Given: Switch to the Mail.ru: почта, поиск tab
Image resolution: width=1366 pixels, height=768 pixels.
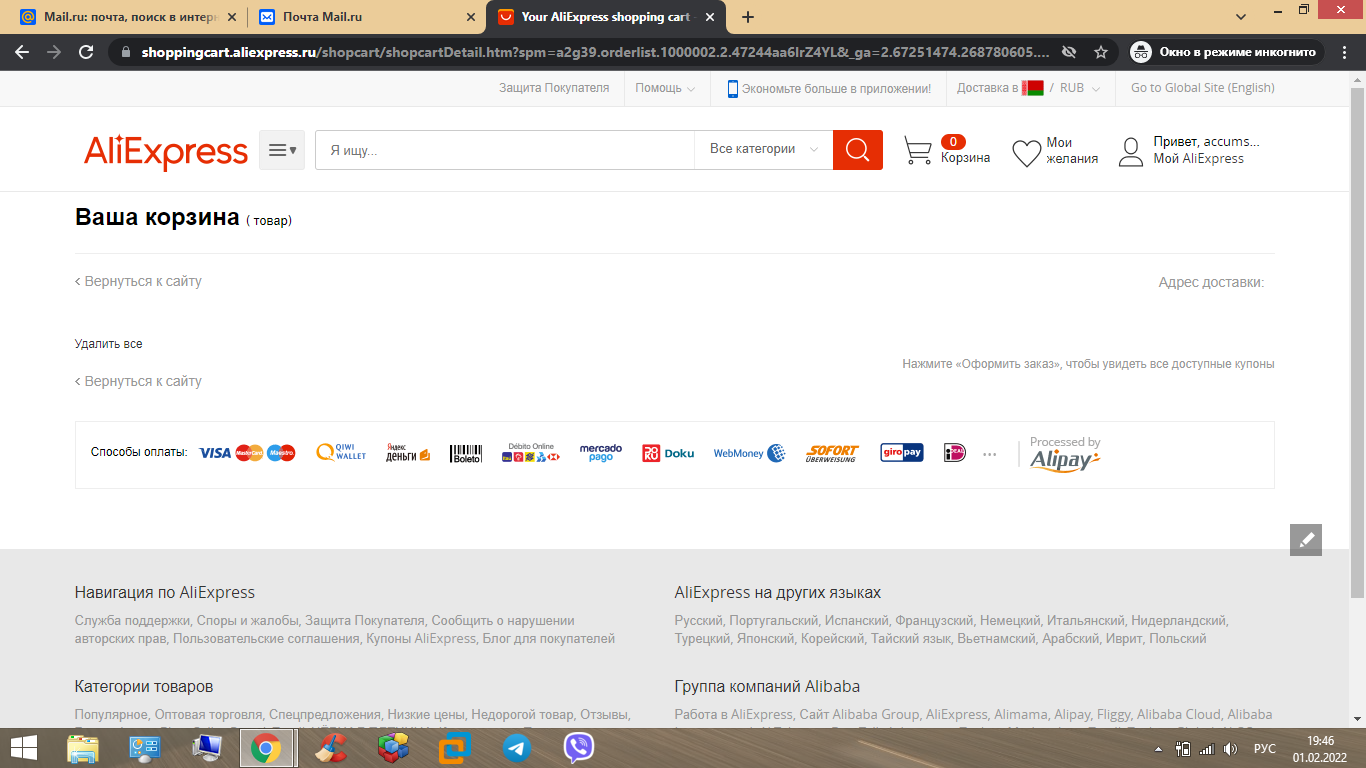Looking at the screenshot, I should pyautogui.click(x=129, y=17).
